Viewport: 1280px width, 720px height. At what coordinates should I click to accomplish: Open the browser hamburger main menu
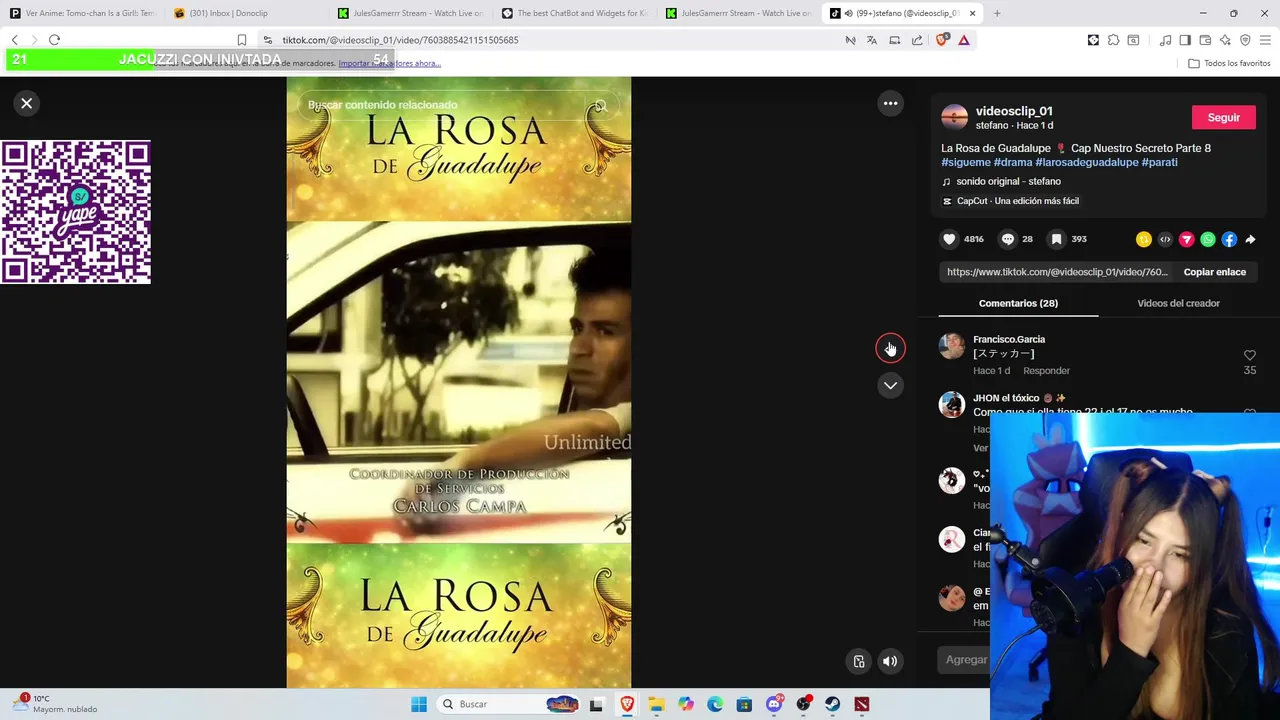(1265, 40)
